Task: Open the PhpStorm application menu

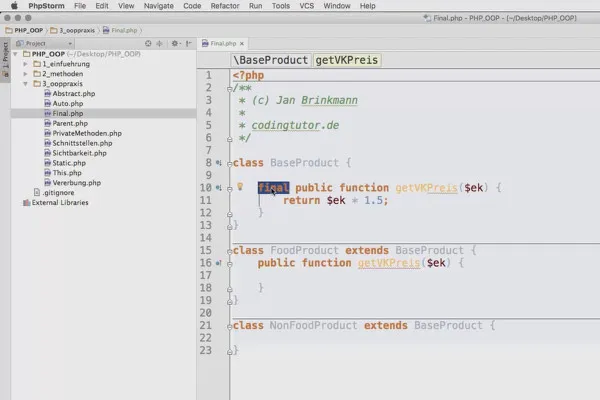Action: [x=46, y=6]
